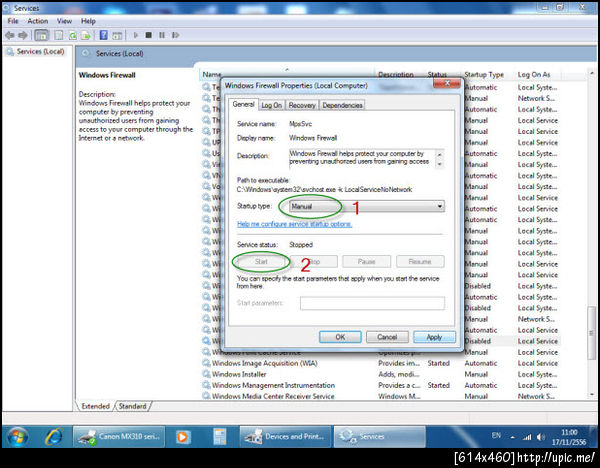Click the Pause button in the dialog

pyautogui.click(x=366, y=262)
